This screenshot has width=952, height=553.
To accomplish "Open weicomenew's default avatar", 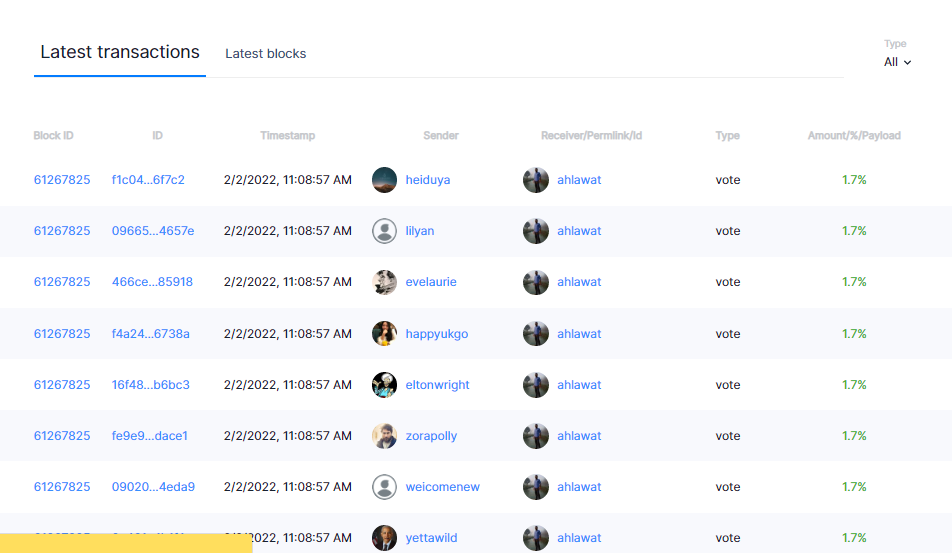I will click(384, 486).
